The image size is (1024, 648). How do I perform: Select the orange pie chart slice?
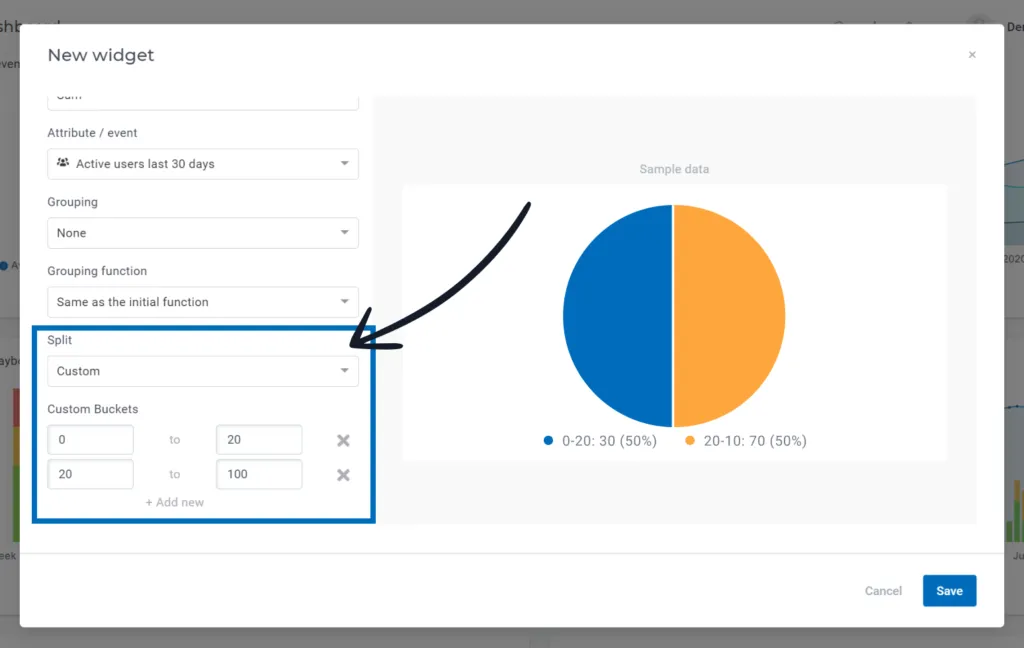[x=729, y=316]
